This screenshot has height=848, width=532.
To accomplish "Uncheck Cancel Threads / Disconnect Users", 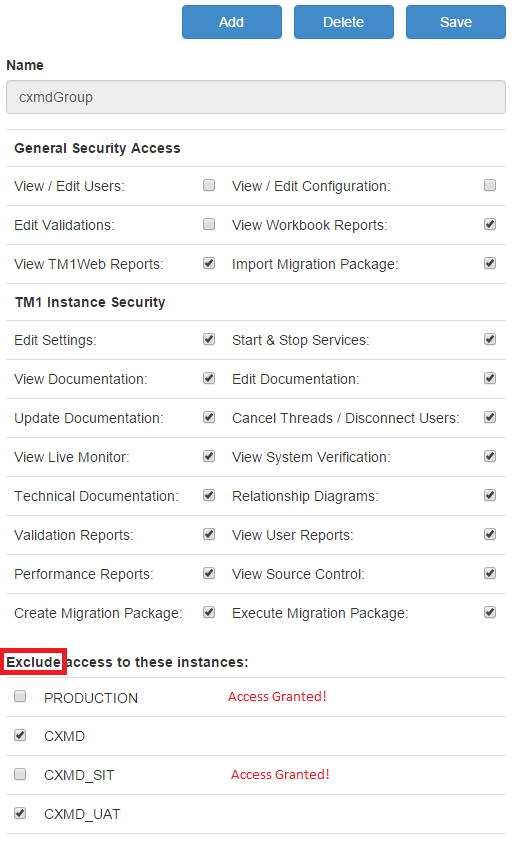I will pyautogui.click(x=490, y=418).
